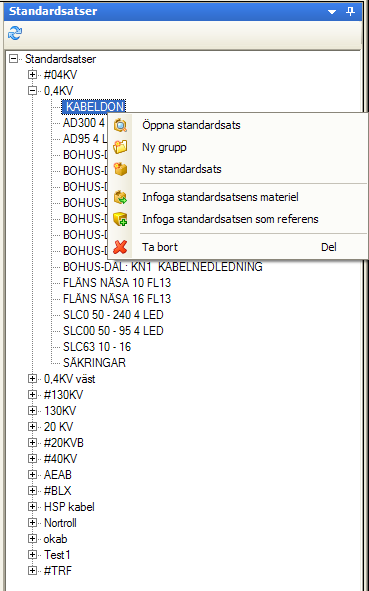Image resolution: width=369 pixels, height=591 pixels.
Task: Collapse the root Standardsatser node
Action: click(x=14, y=59)
